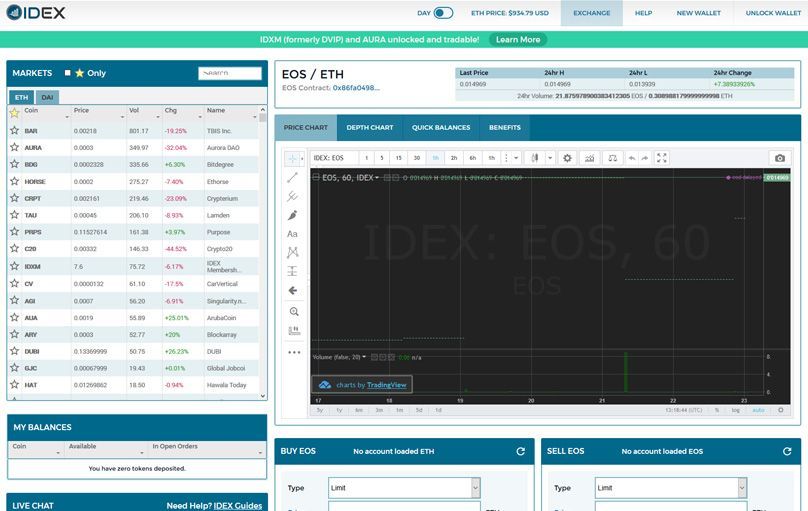
Task: Open the BENEFITS tab
Action: click(x=505, y=128)
